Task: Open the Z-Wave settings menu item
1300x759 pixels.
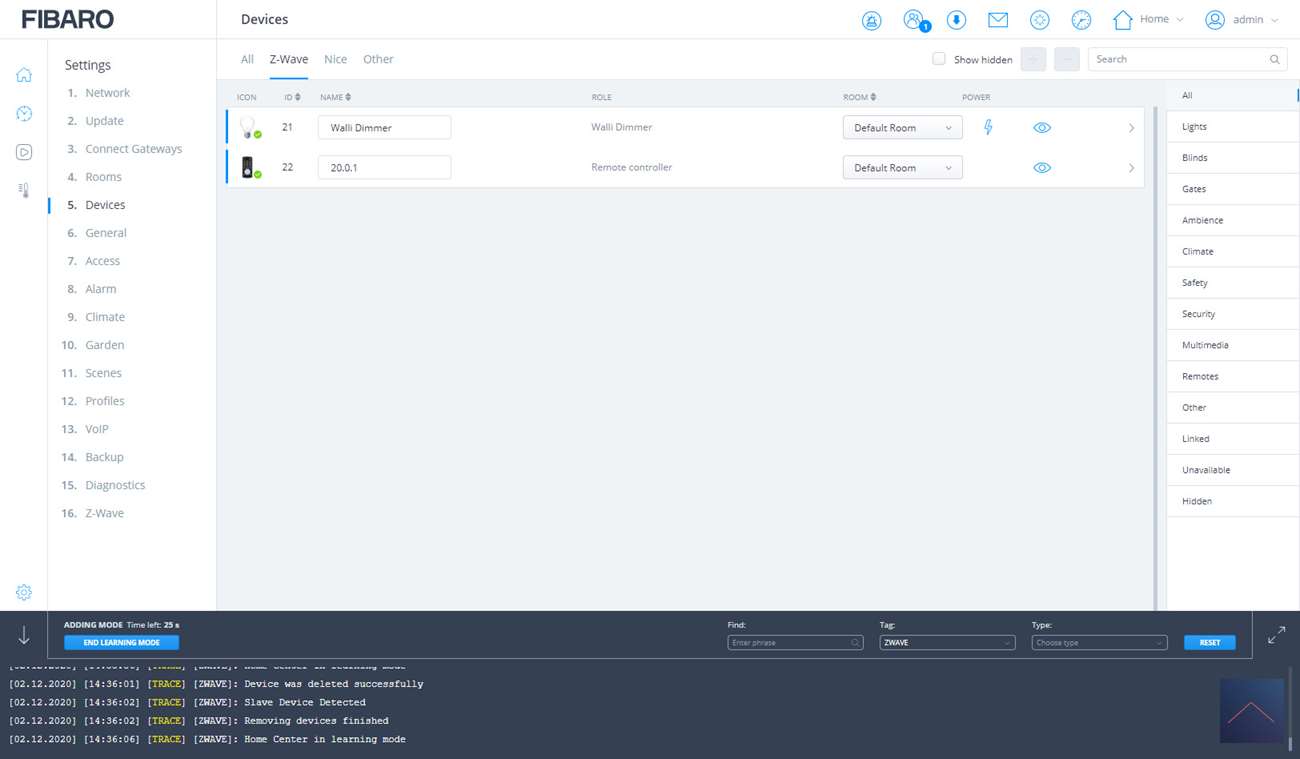Action: tap(104, 513)
